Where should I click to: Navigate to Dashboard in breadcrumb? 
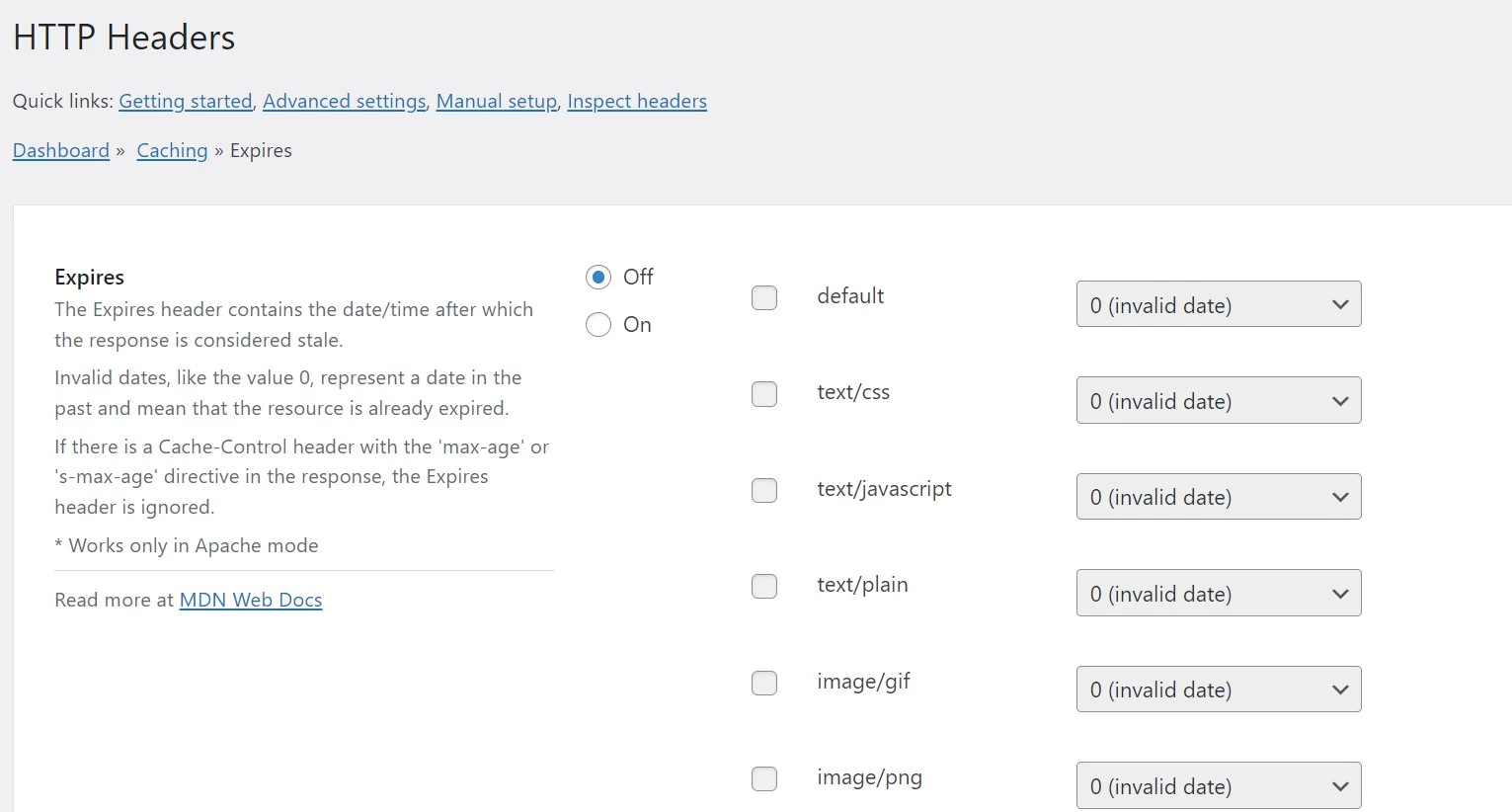[61, 150]
